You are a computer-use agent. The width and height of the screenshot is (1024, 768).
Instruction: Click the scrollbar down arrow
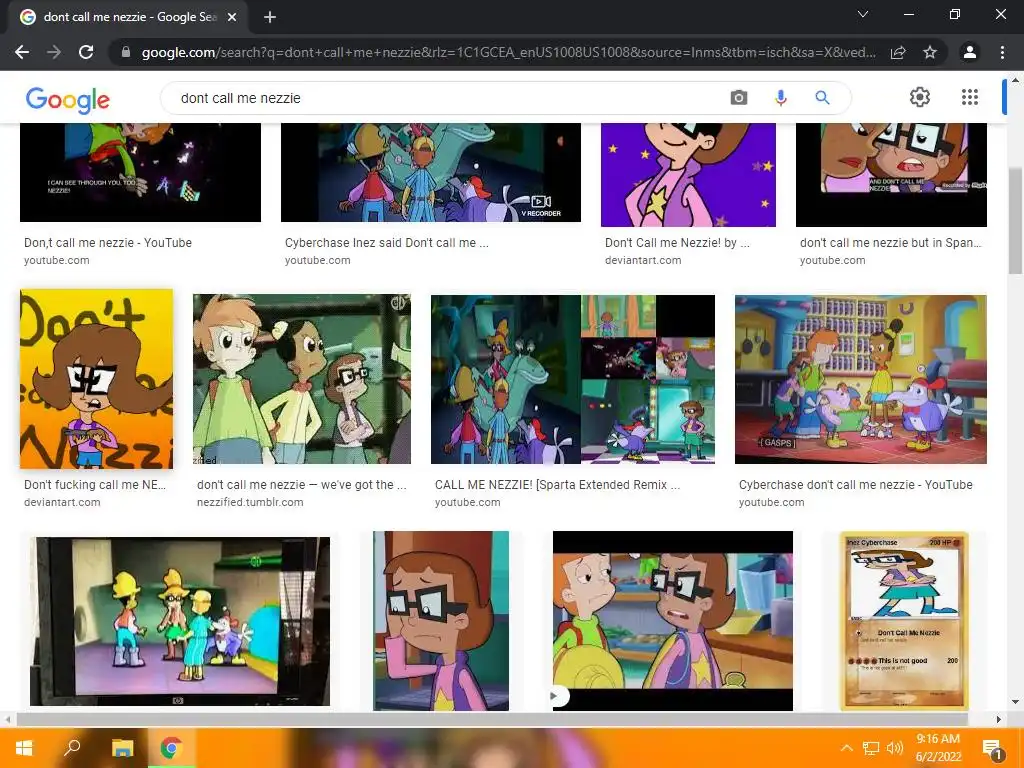click(1015, 702)
